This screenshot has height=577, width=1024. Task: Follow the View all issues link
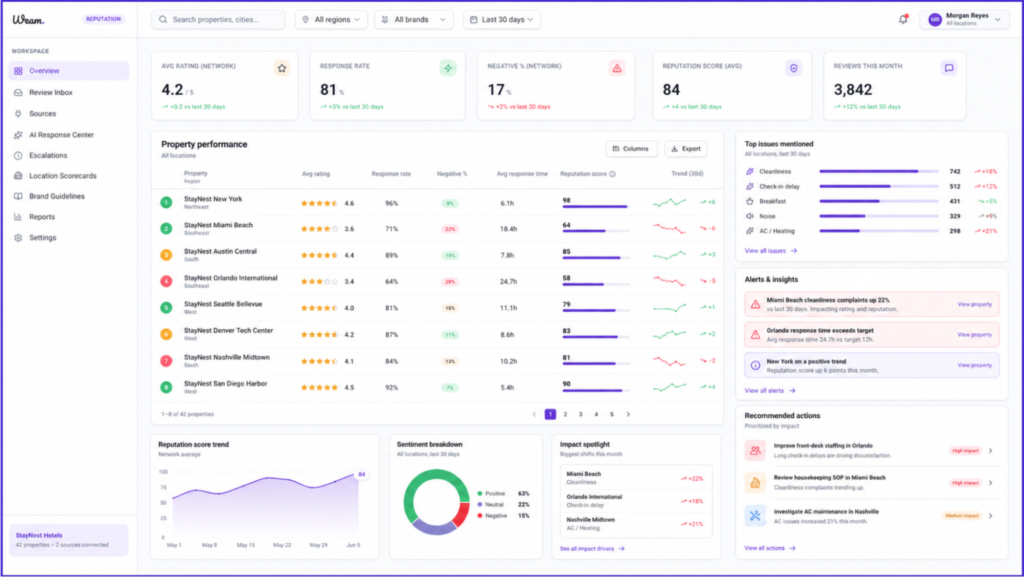tap(771, 251)
